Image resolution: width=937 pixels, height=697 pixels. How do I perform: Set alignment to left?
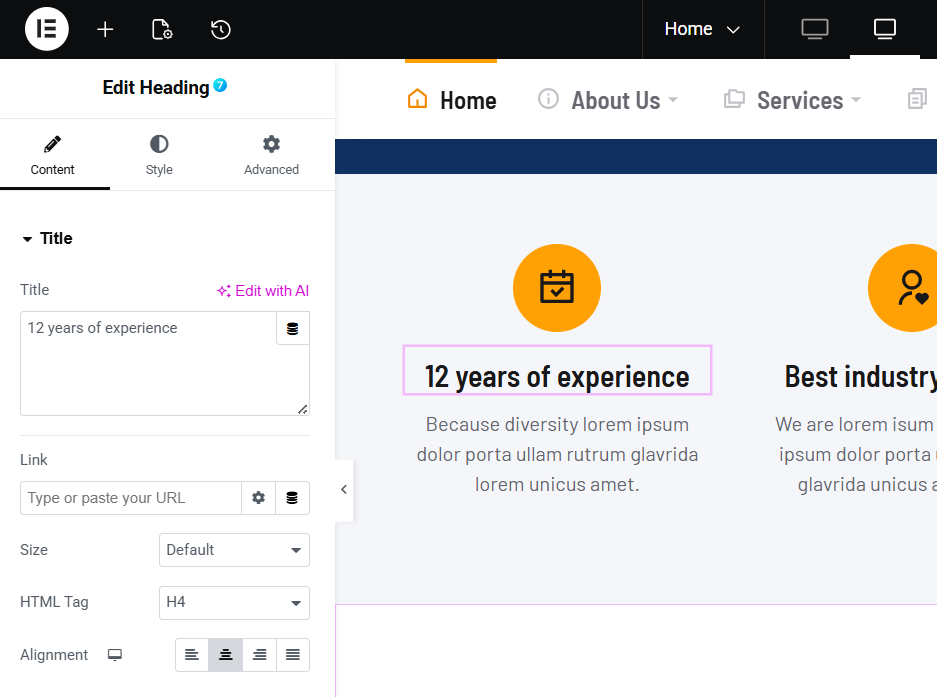pyautogui.click(x=192, y=655)
